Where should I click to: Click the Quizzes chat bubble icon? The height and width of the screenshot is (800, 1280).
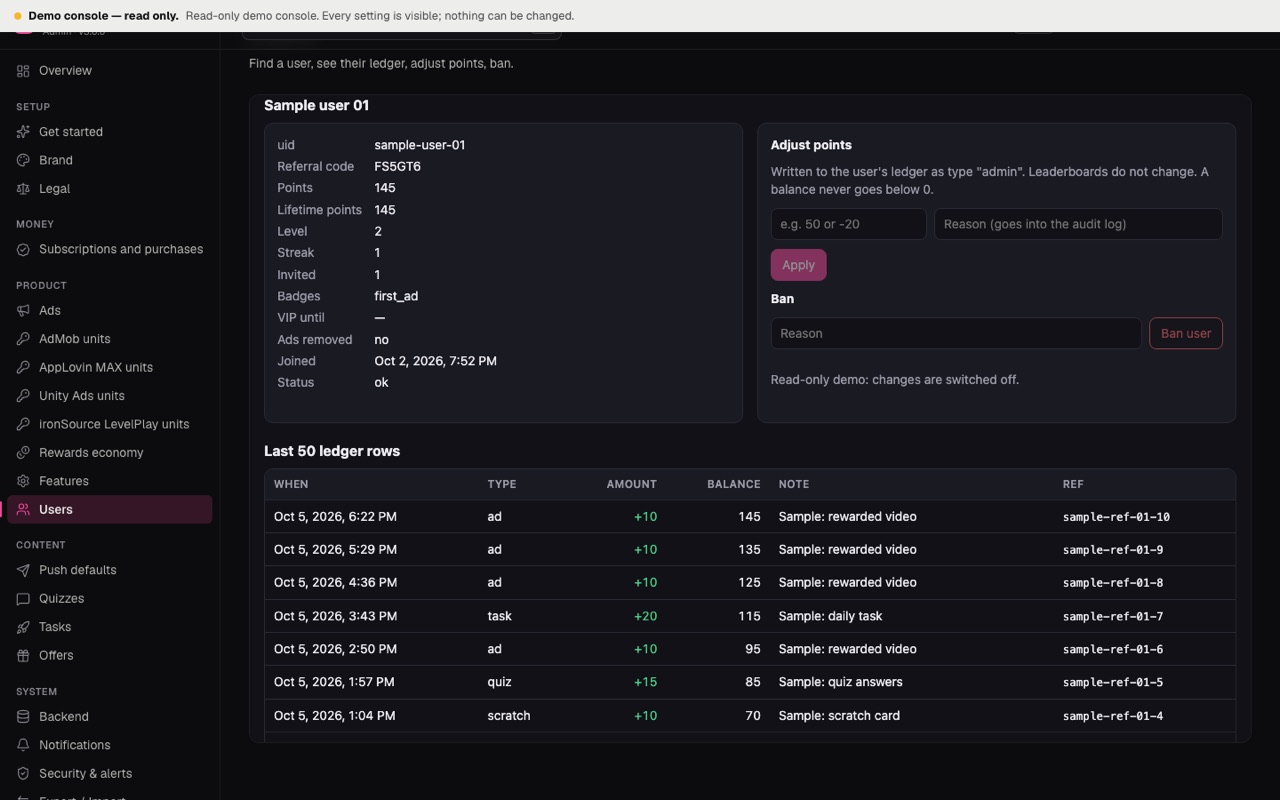pos(23,599)
